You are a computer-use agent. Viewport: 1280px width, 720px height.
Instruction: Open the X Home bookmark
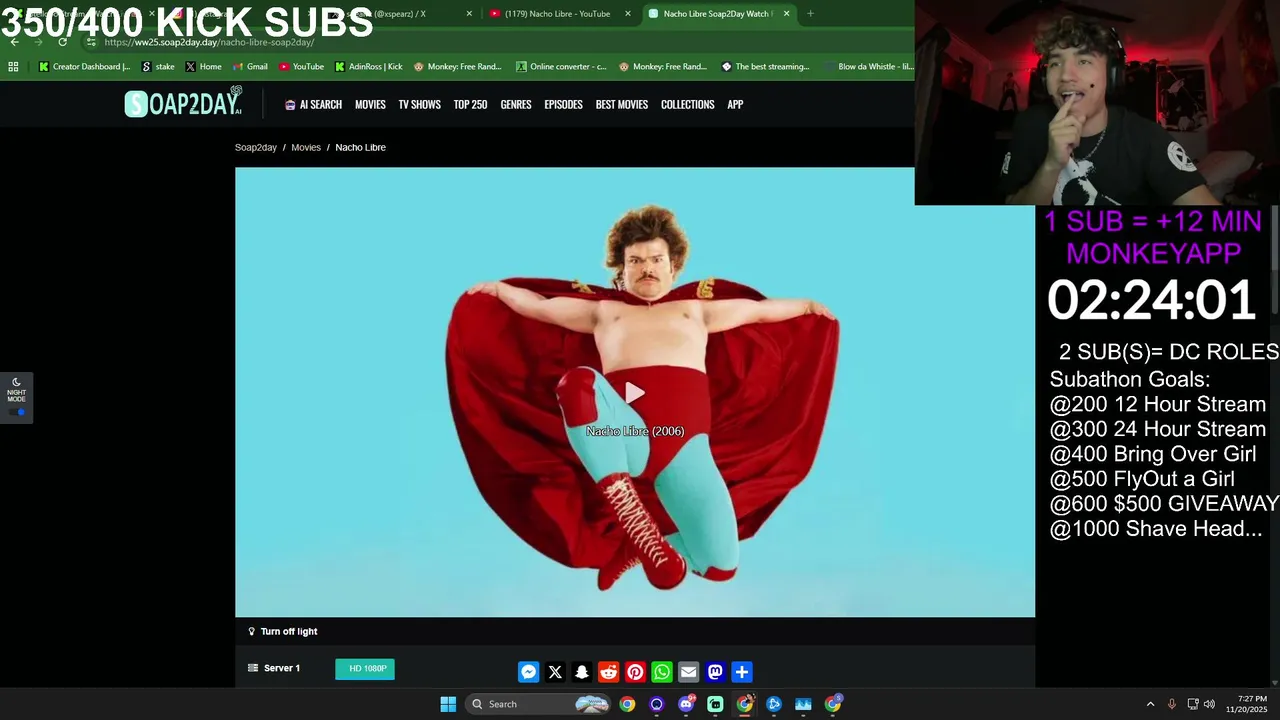pos(203,67)
